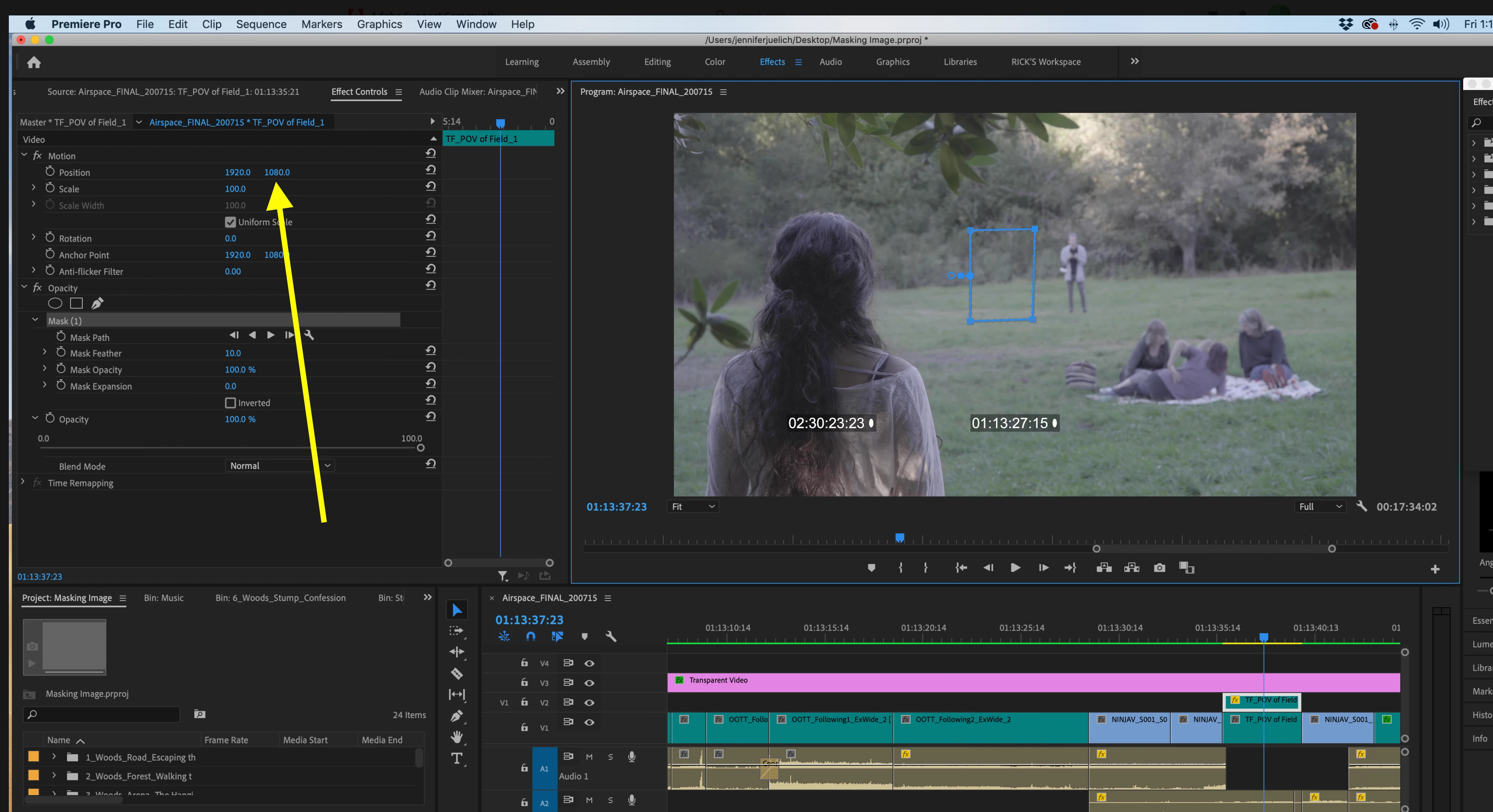Switch to the Color workspace tab
This screenshot has height=812, width=1493.
tap(714, 62)
